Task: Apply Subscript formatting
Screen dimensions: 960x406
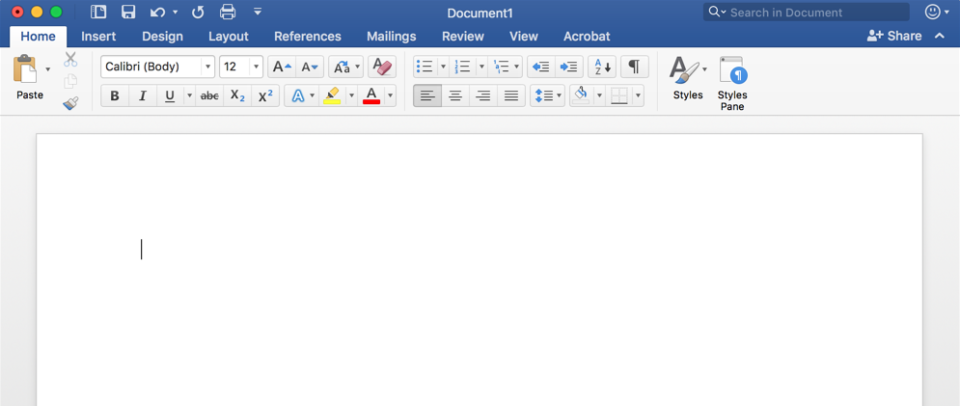Action: point(237,96)
